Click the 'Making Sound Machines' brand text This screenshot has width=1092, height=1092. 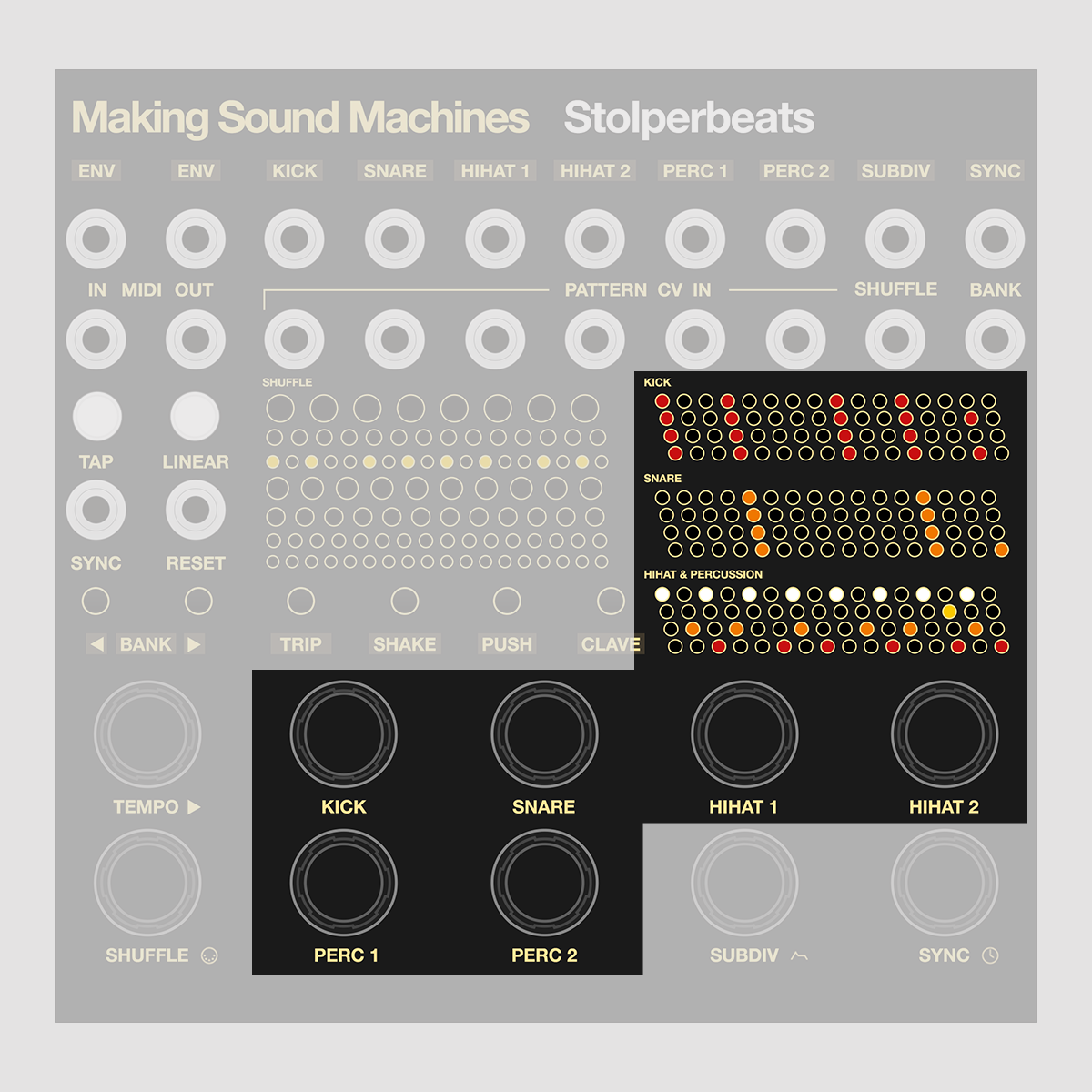(300, 118)
